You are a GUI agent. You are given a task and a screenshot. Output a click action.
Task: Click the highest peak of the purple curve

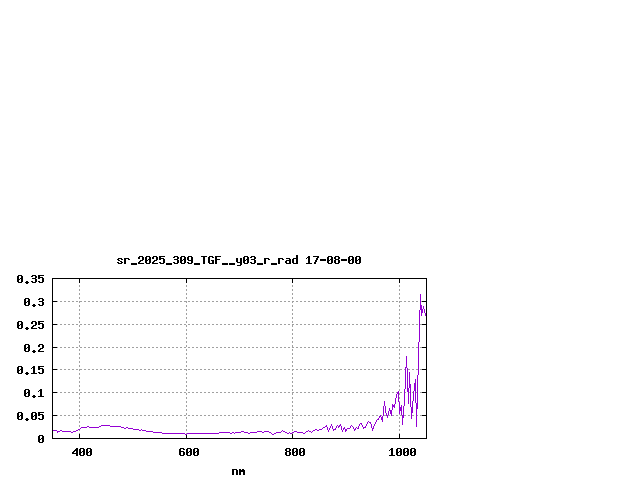420,295
